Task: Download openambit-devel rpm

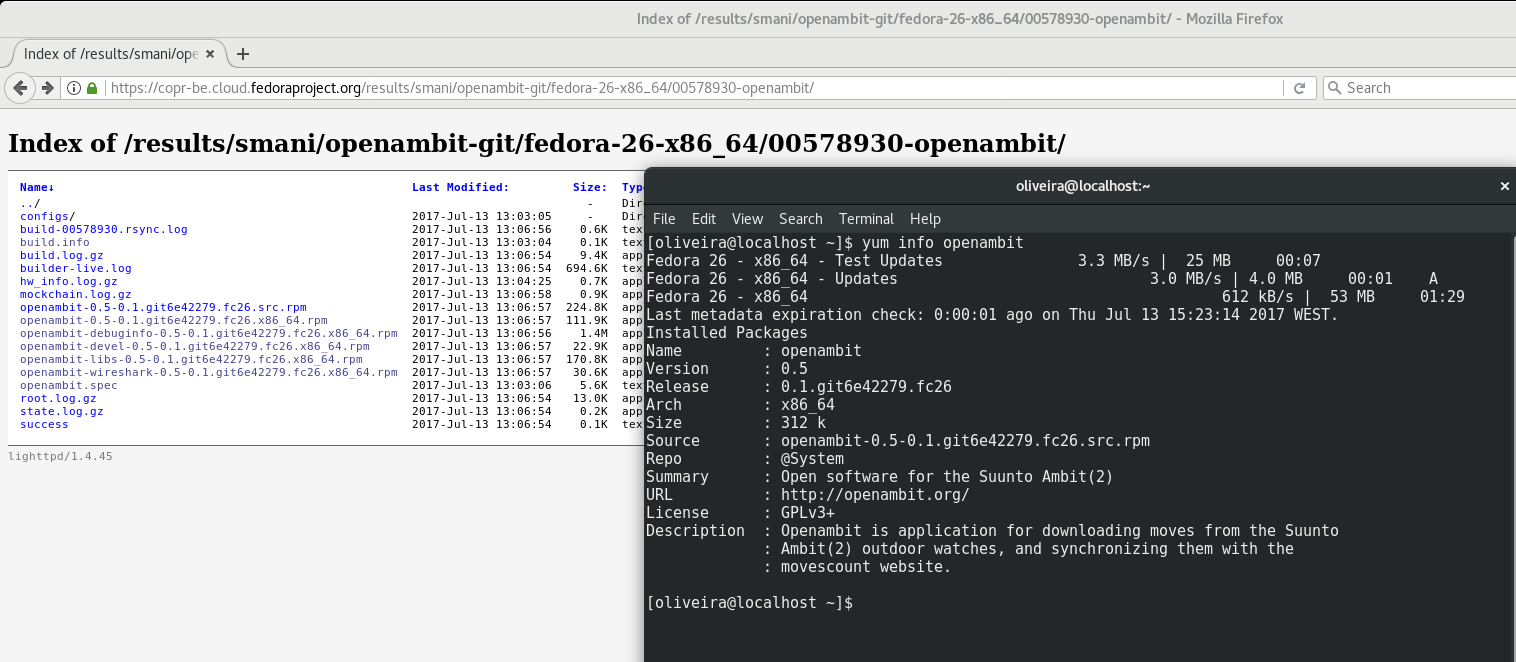Action: click(195, 346)
